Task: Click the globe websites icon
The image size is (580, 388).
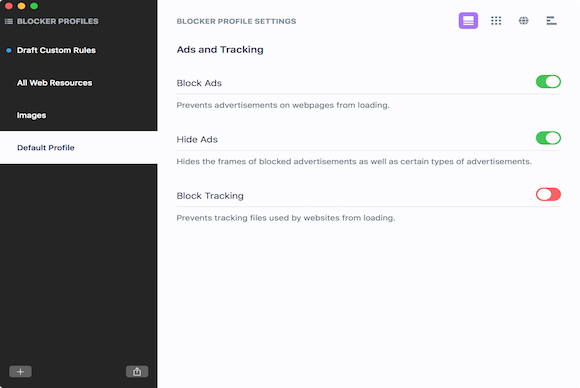Action: pyautogui.click(x=523, y=21)
